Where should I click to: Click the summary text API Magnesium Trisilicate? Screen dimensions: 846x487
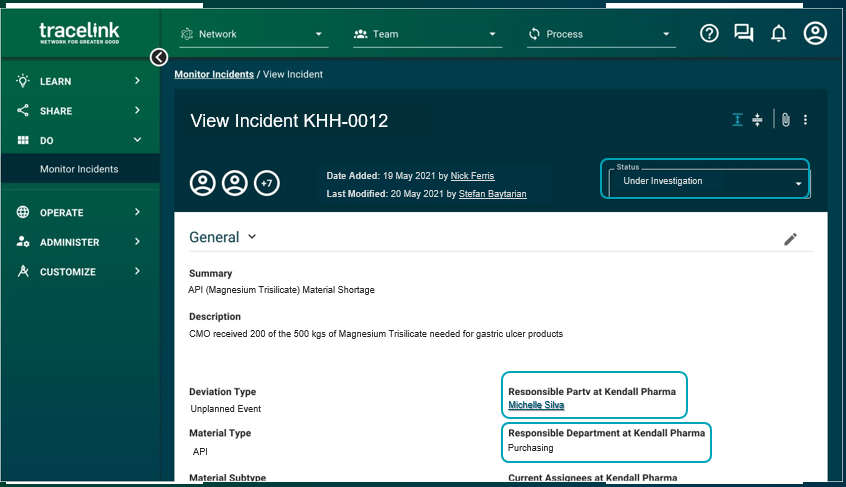(281, 290)
